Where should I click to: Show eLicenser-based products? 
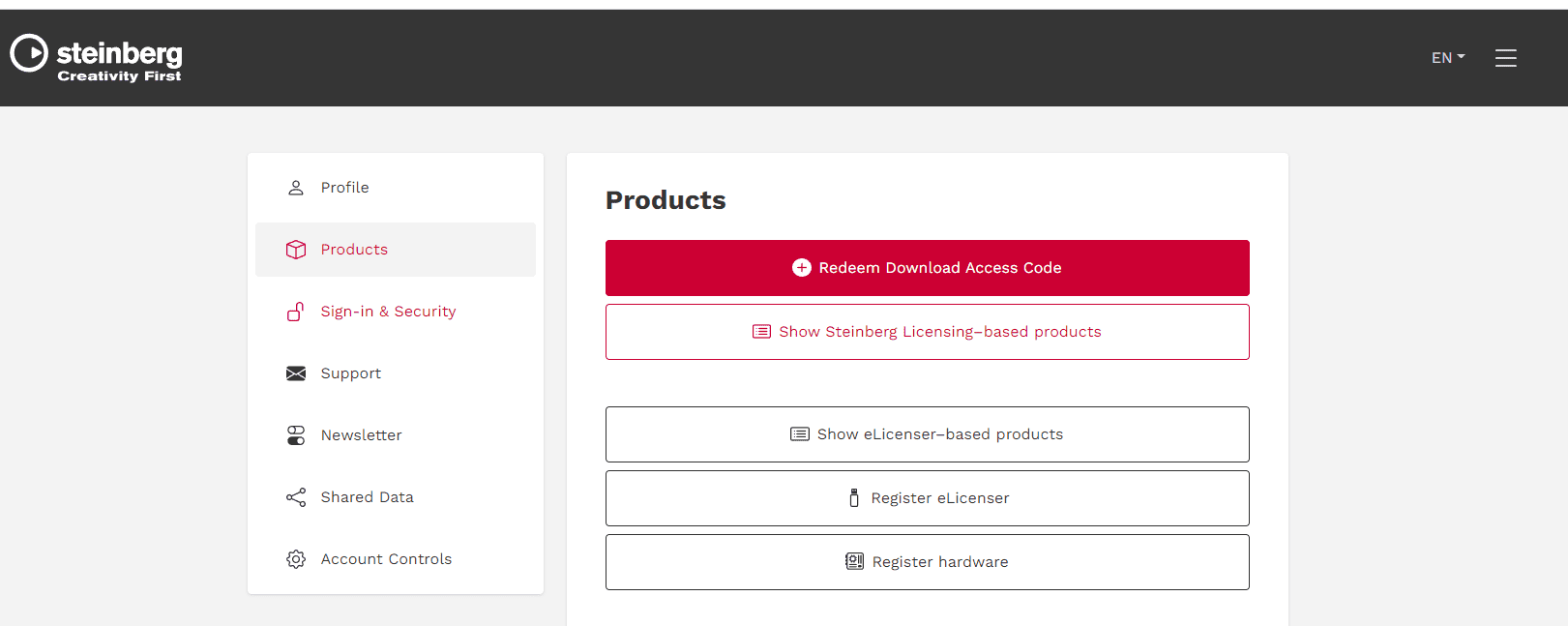click(x=928, y=434)
